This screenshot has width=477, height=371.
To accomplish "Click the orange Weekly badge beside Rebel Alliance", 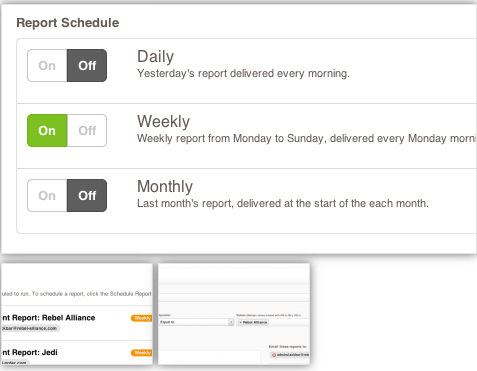I will pyautogui.click(x=142, y=318).
